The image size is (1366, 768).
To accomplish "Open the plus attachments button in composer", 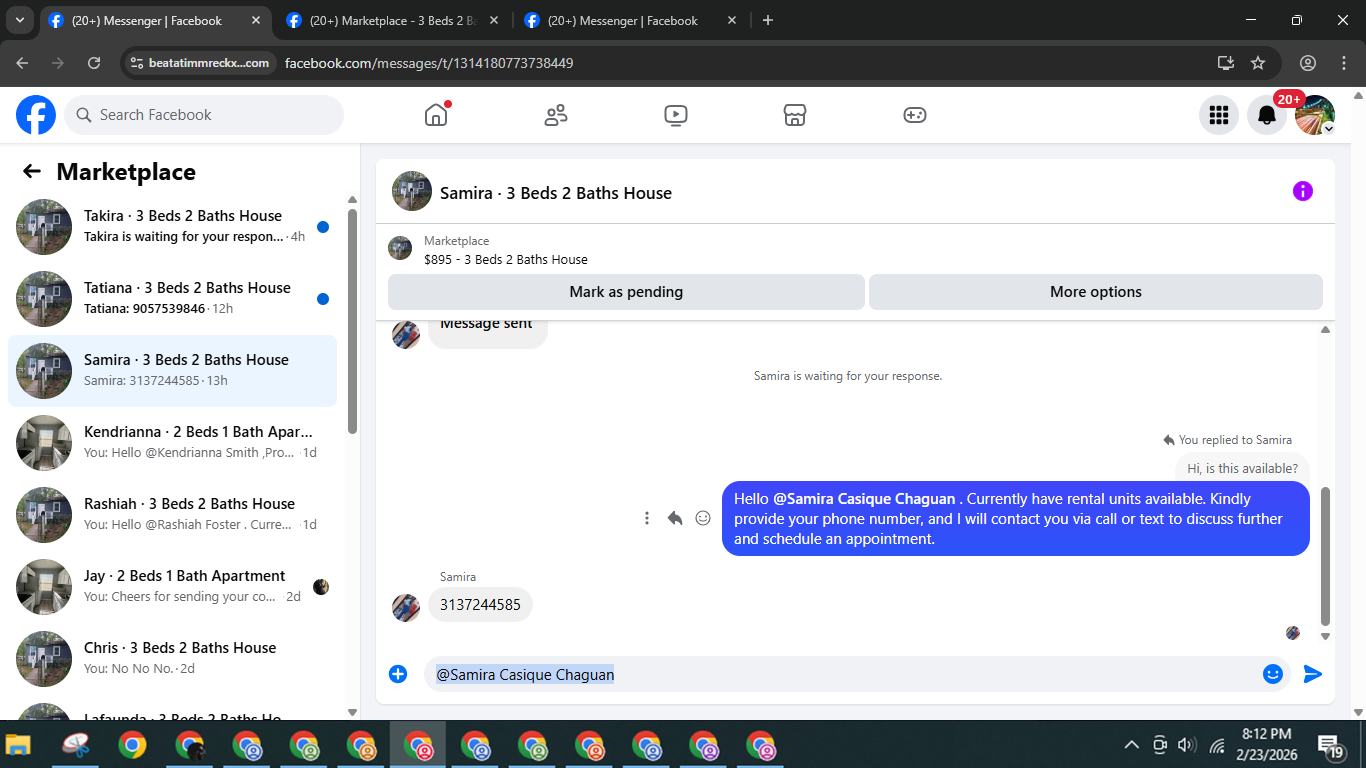I will click(x=398, y=674).
